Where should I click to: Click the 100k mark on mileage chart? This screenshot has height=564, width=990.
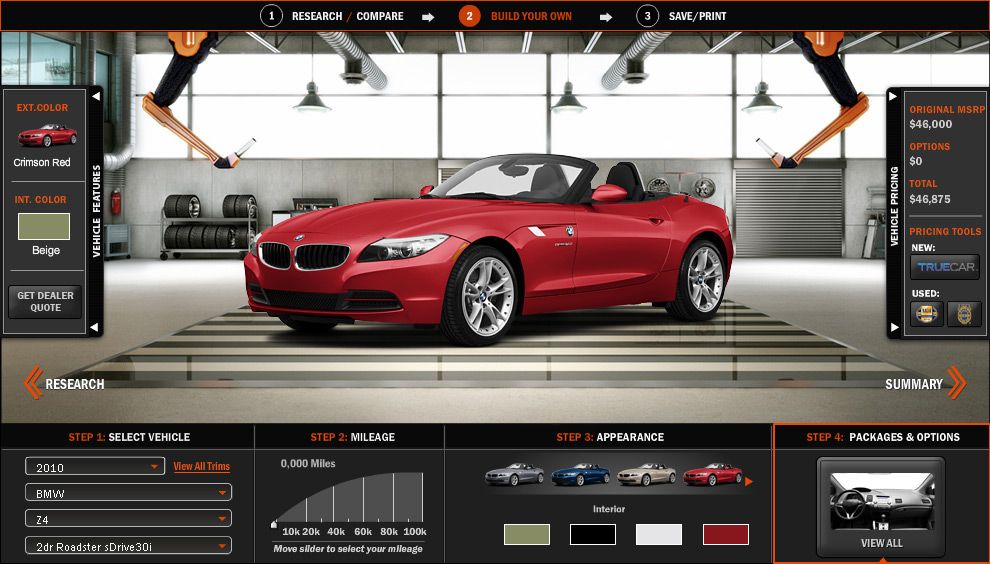pos(415,532)
